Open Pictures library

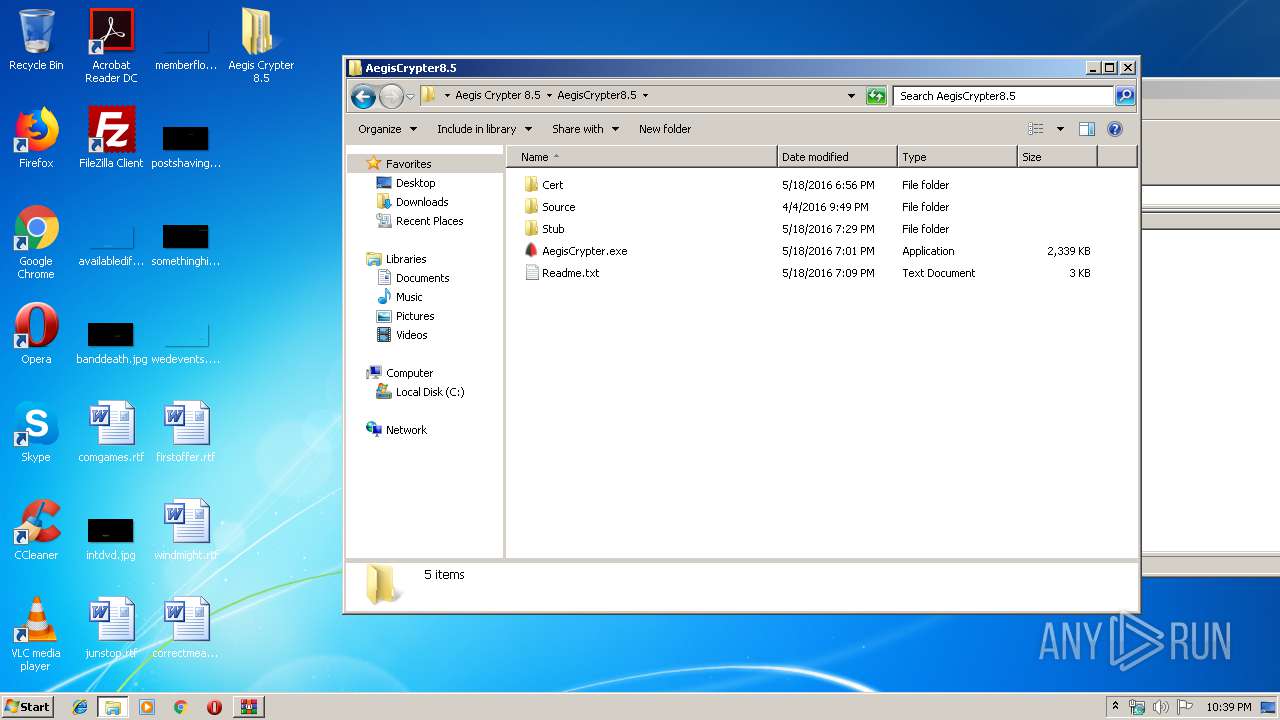pyautogui.click(x=415, y=316)
